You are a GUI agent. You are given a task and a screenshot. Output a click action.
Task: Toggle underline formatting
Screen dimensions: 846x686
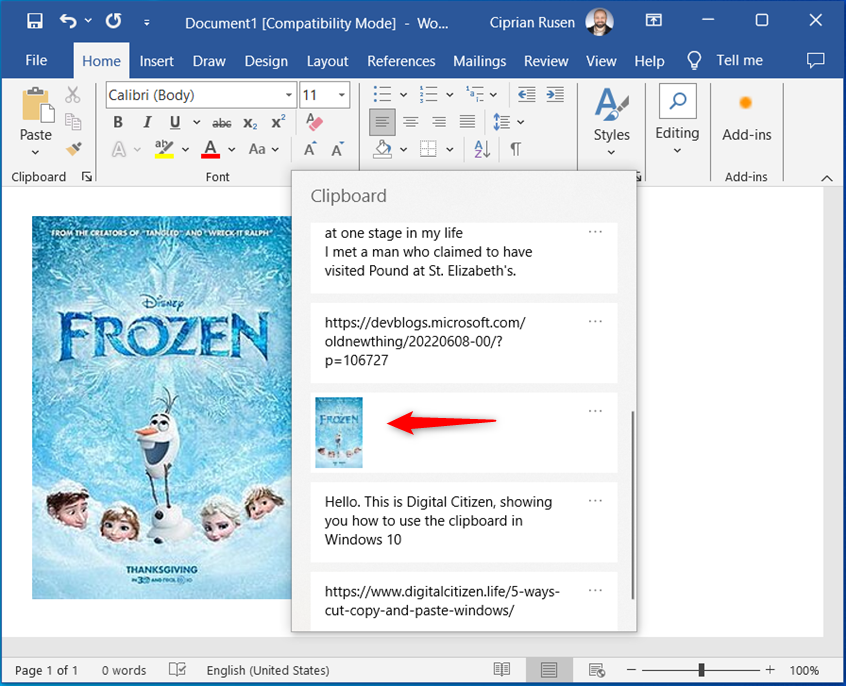(x=175, y=123)
